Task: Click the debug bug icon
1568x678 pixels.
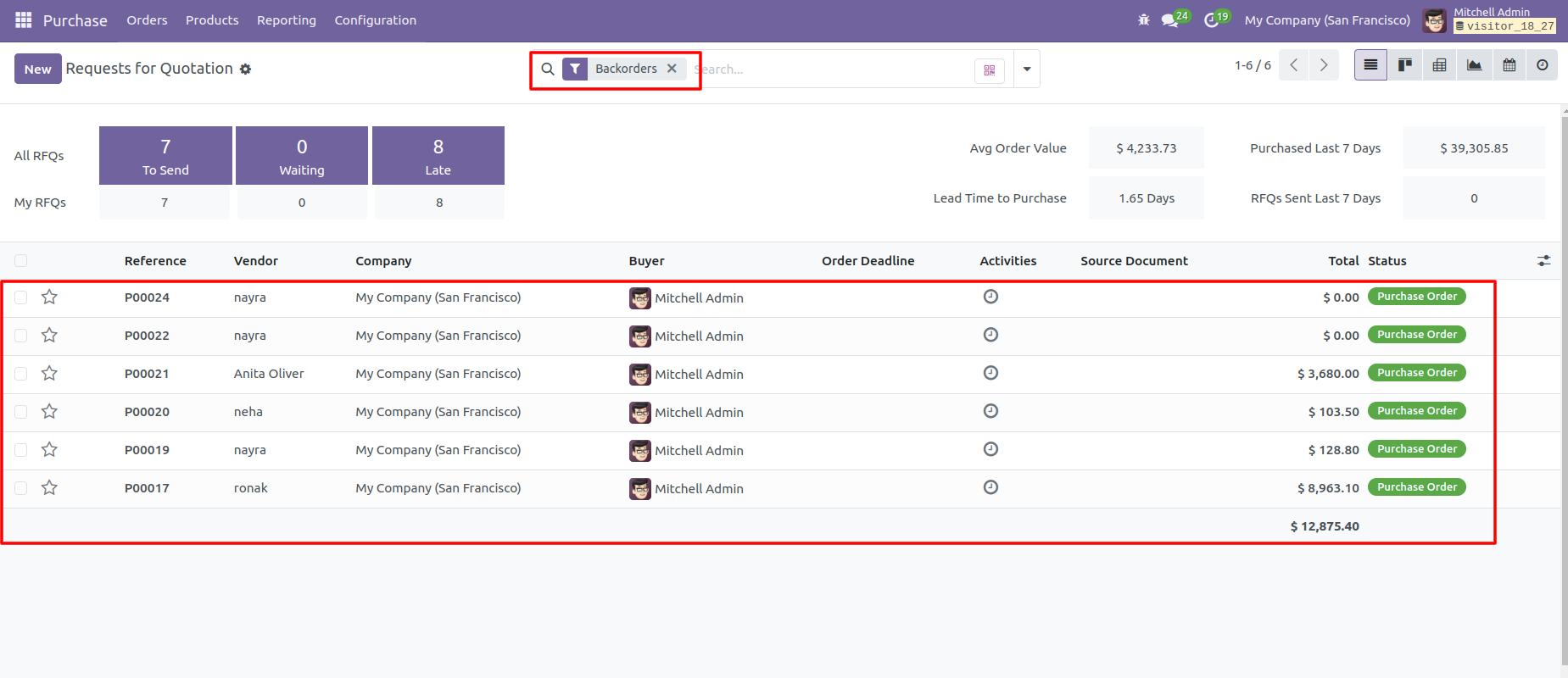Action: [x=1143, y=19]
